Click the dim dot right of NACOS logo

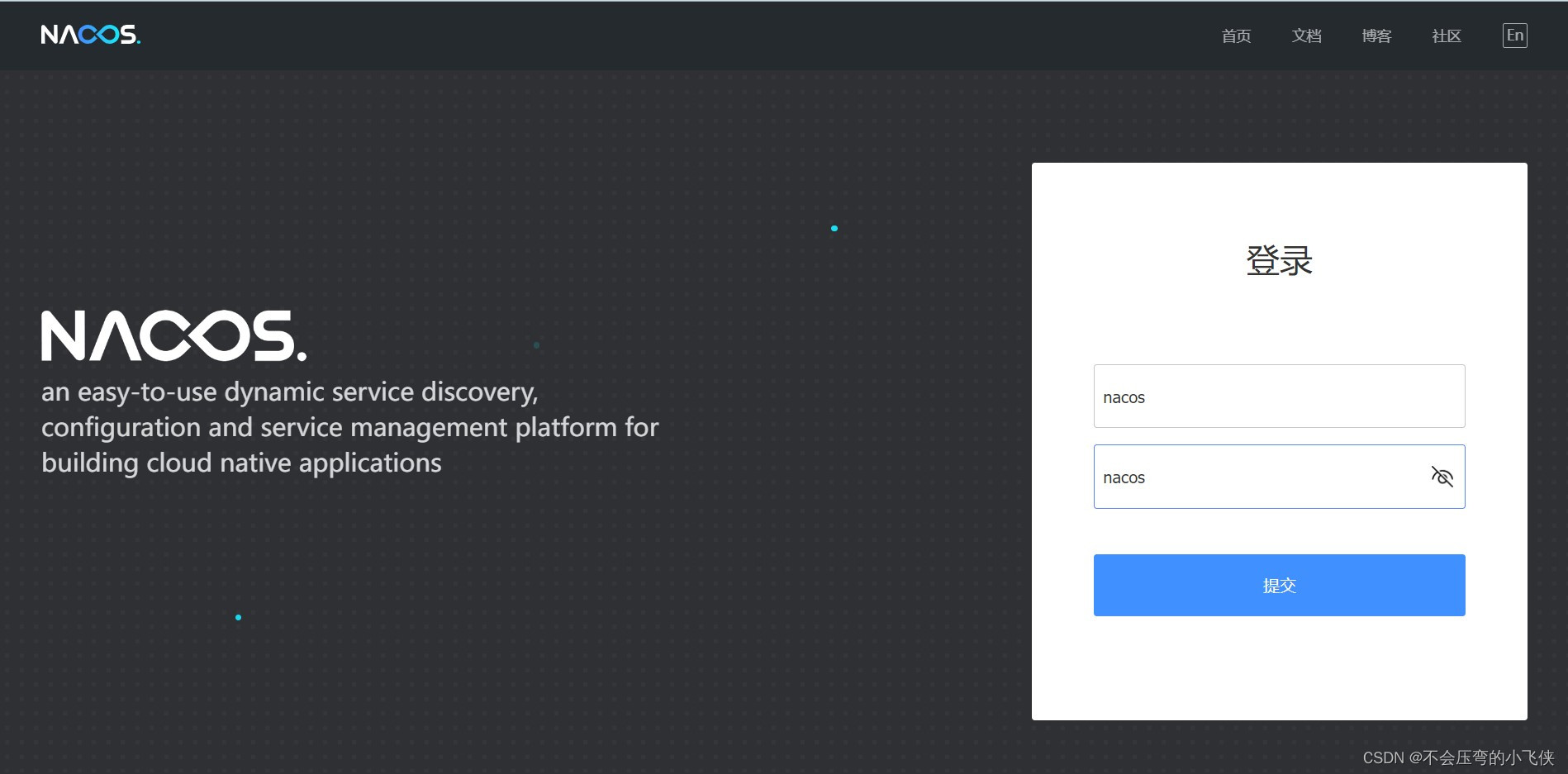pos(536,345)
